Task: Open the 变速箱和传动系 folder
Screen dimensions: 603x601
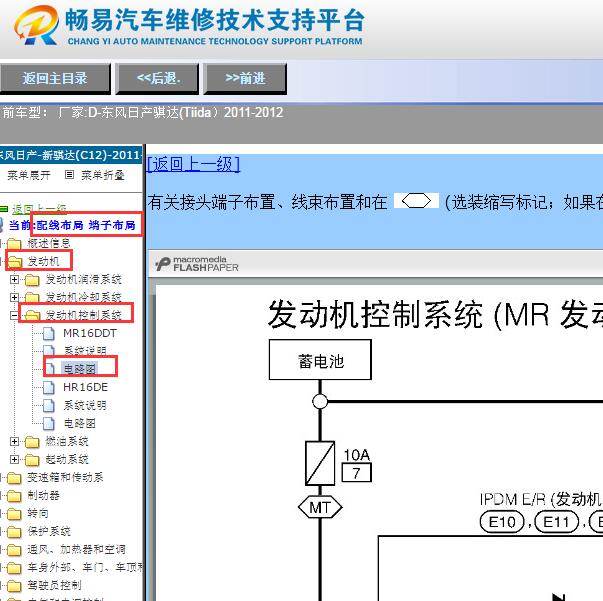Action: 65,477
